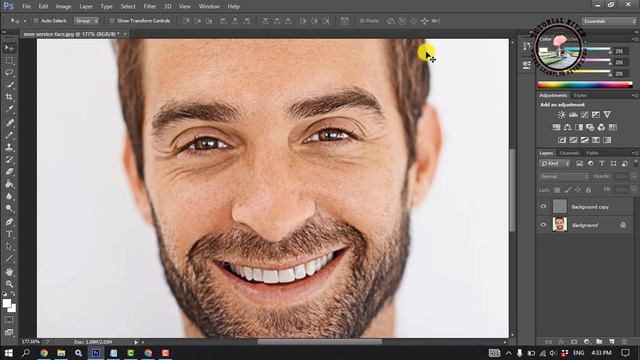This screenshot has width=640, height=360.
Task: Hide the Background copy layer
Action: 543,207
